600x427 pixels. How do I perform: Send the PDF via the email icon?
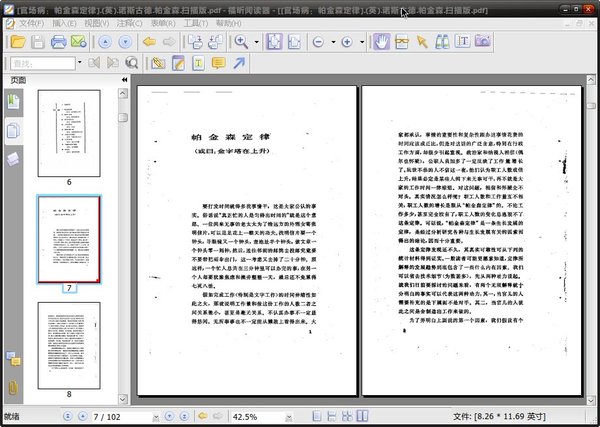pos(78,41)
